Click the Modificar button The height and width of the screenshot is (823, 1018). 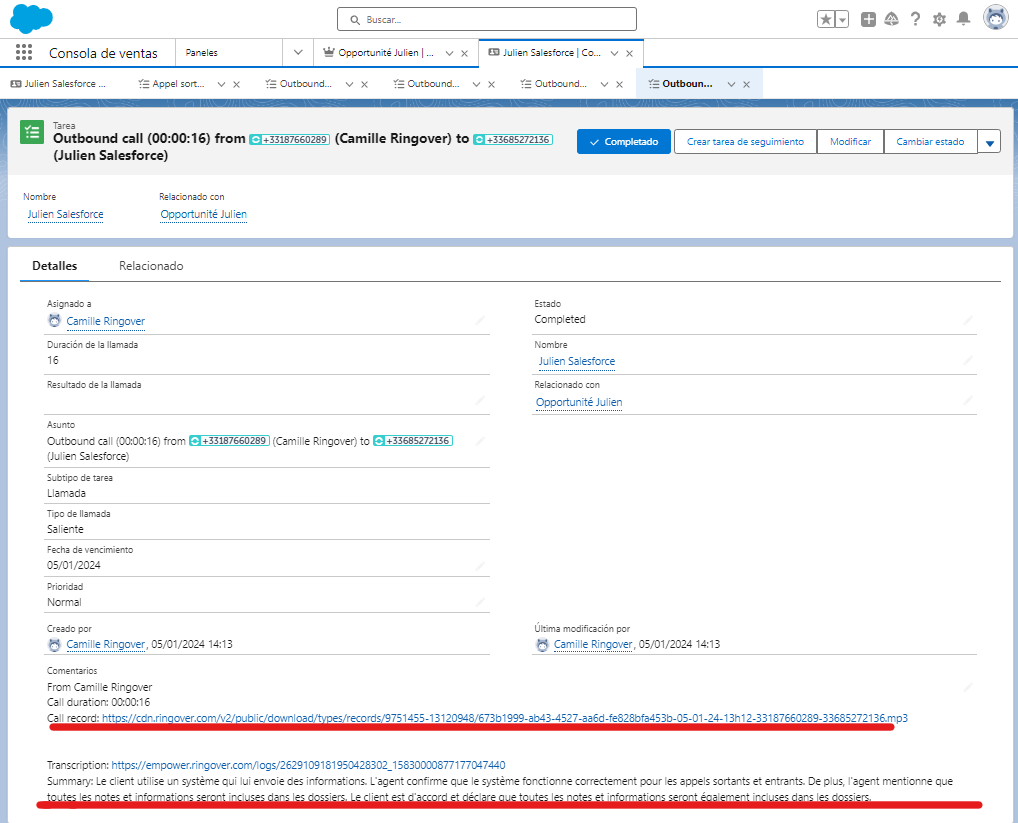[x=850, y=141]
